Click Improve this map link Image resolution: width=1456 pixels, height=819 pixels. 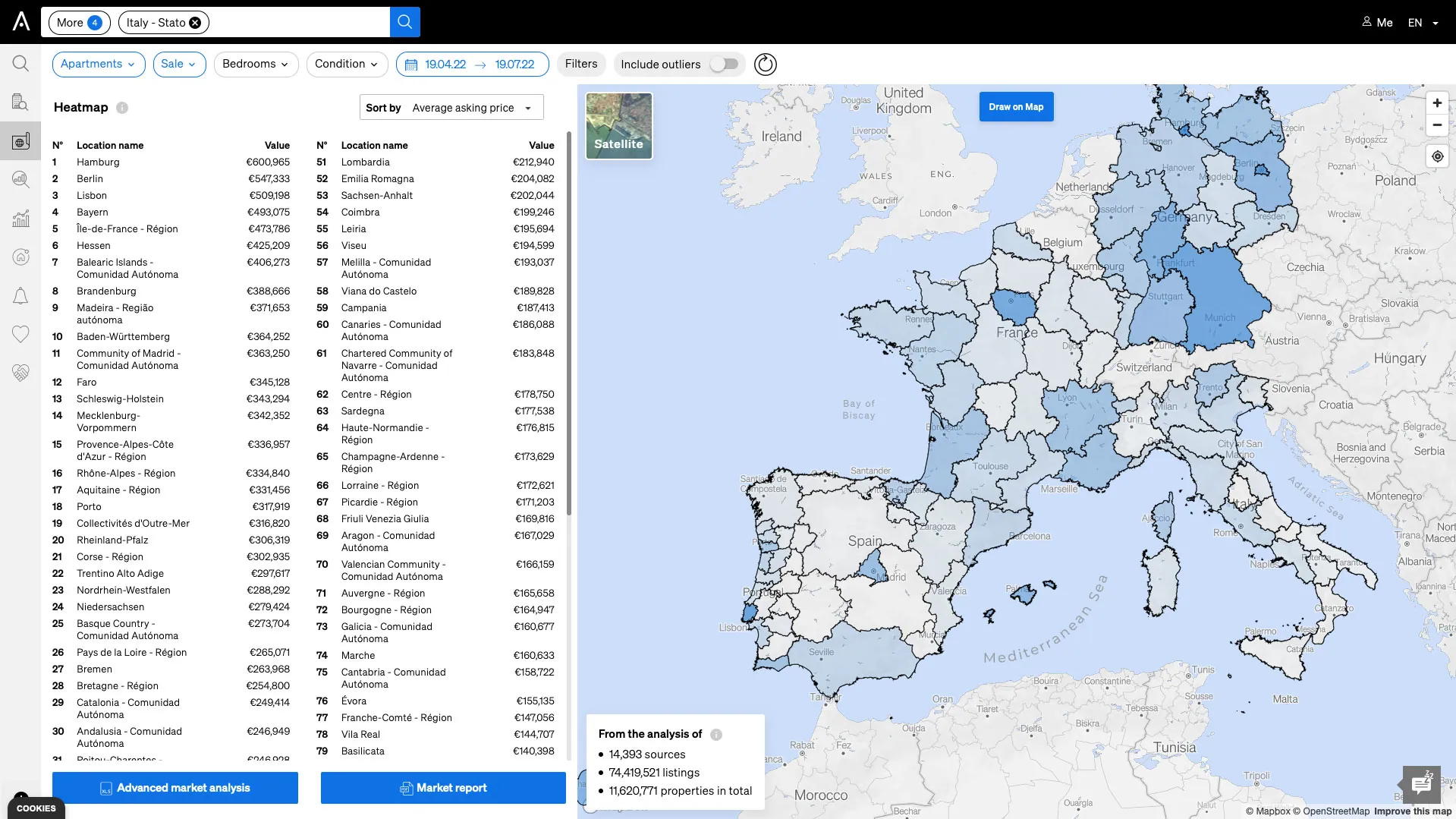pyautogui.click(x=1412, y=811)
